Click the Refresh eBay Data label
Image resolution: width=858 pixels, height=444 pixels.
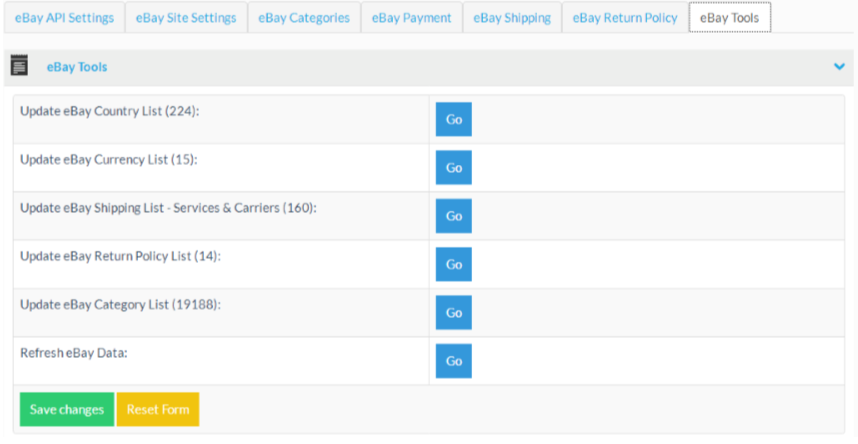pos(74,353)
